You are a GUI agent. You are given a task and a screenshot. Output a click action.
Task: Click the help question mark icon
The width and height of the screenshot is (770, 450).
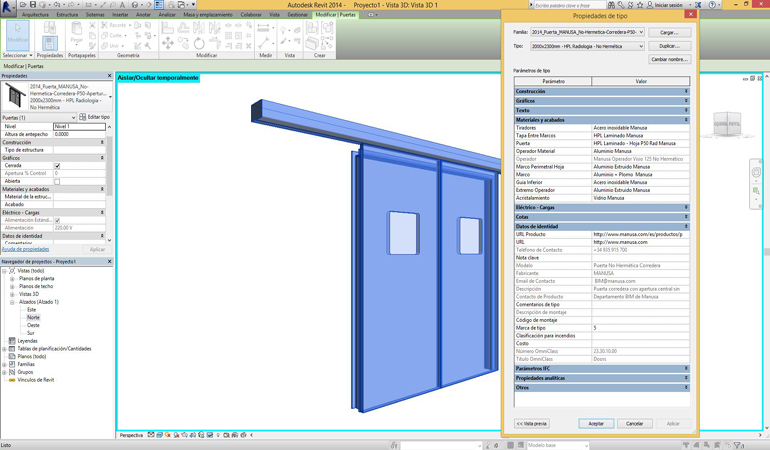pyautogui.click(x=713, y=4)
